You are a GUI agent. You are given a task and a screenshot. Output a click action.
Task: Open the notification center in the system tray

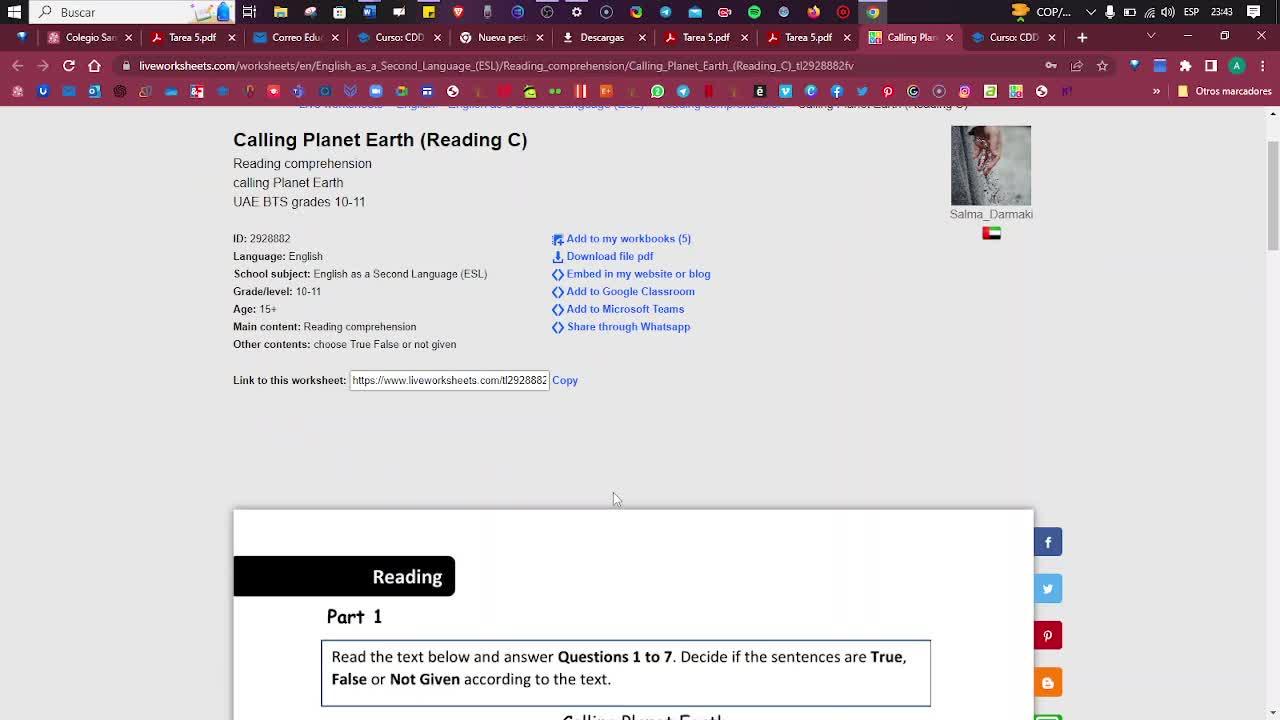click(1253, 12)
